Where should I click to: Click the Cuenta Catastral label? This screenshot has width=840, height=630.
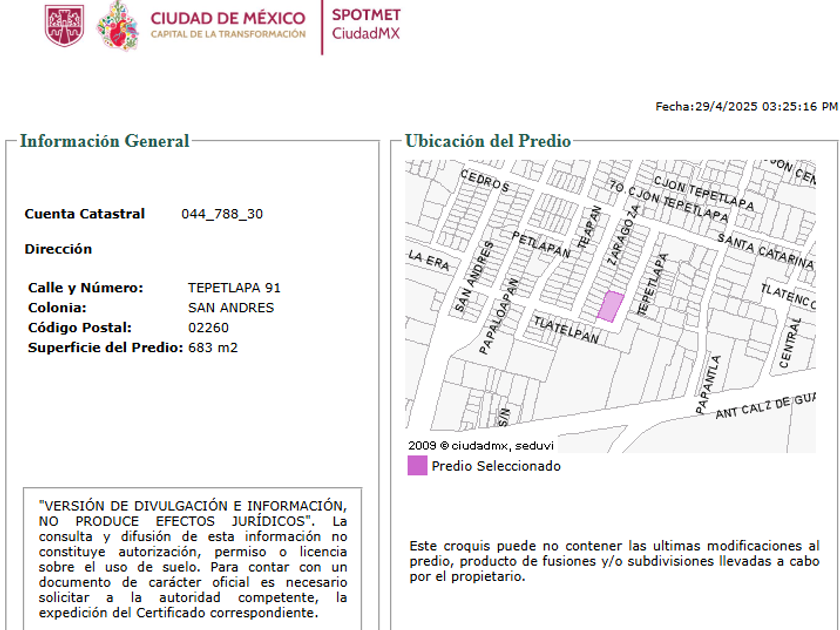(x=85, y=214)
